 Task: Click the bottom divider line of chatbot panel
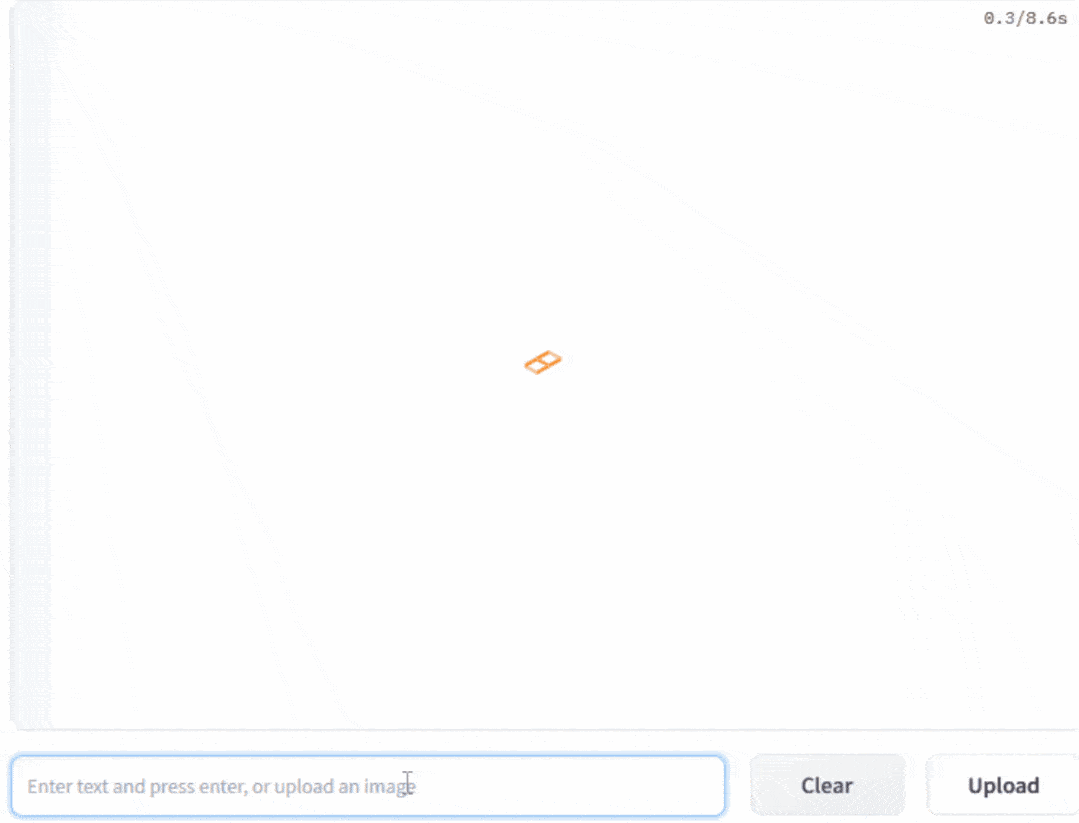point(544,729)
